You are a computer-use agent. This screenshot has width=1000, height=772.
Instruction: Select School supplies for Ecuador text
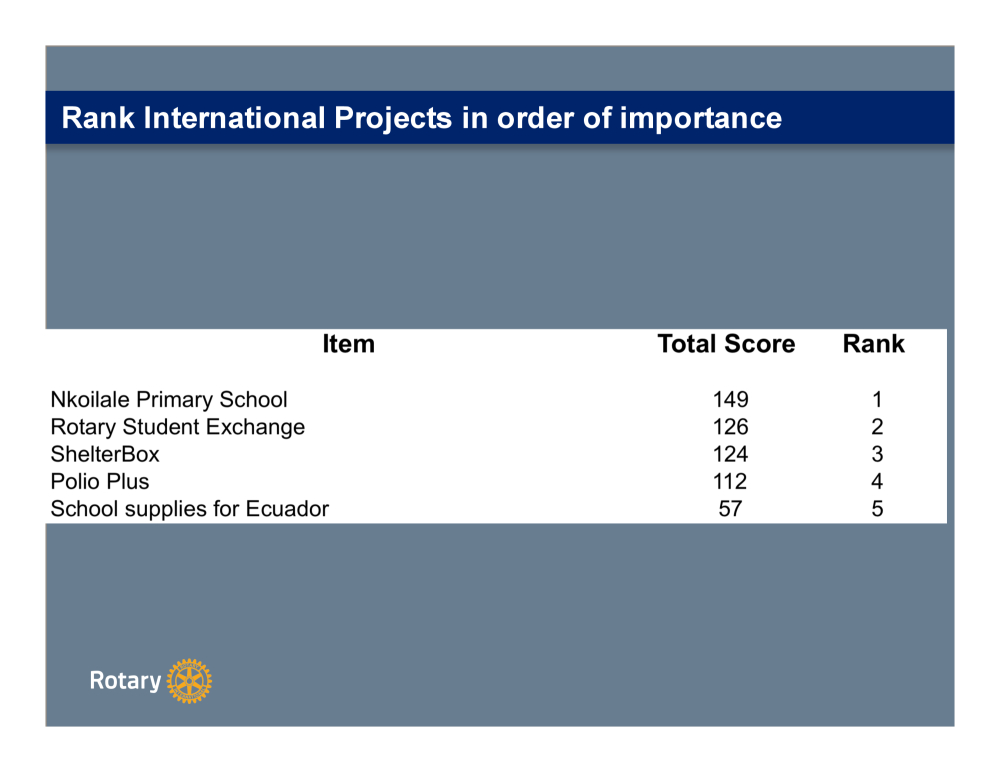[x=190, y=509]
